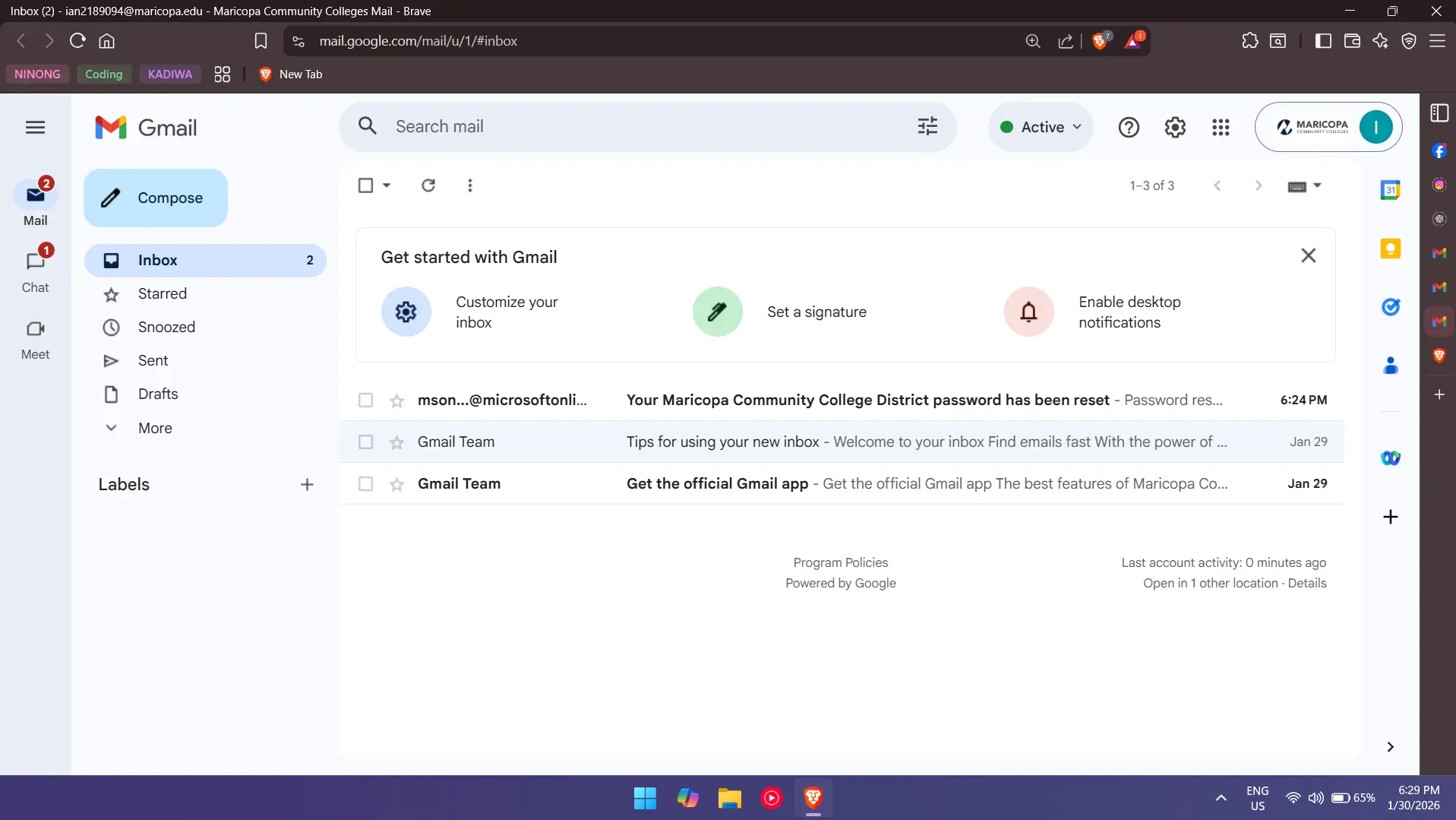Open Brave Rewards triangle icon

click(x=1134, y=41)
